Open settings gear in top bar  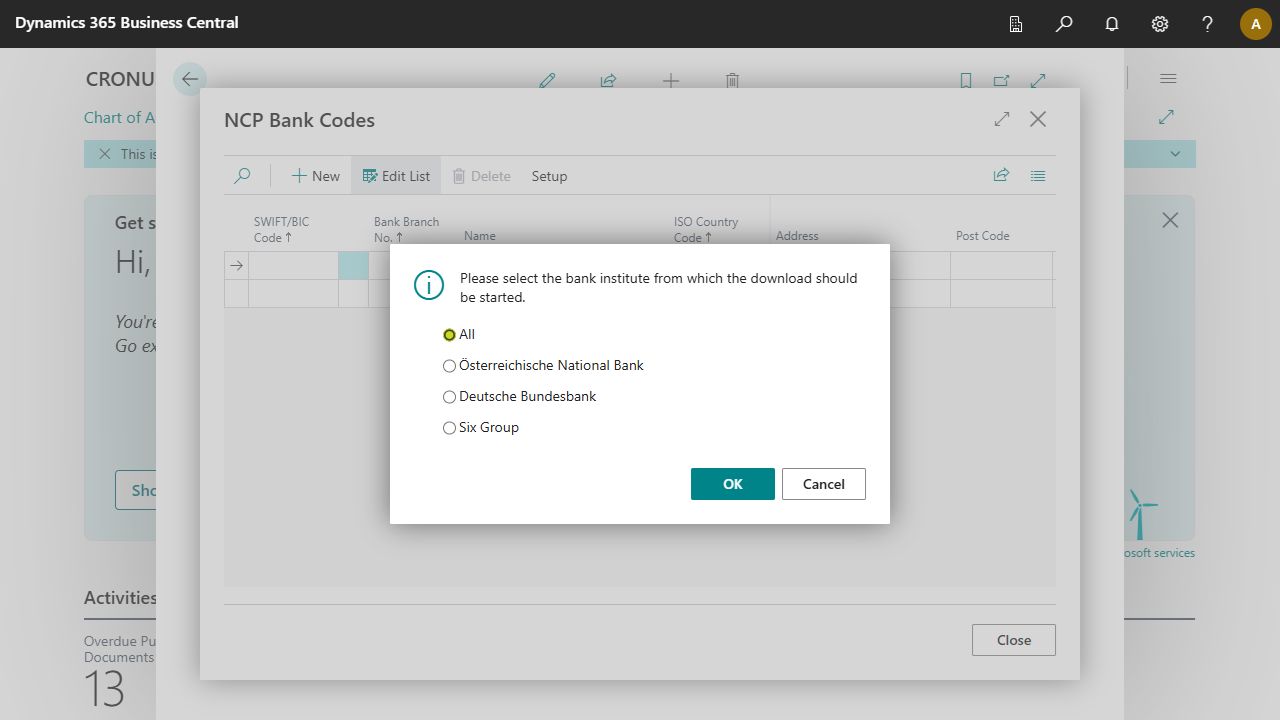1160,24
